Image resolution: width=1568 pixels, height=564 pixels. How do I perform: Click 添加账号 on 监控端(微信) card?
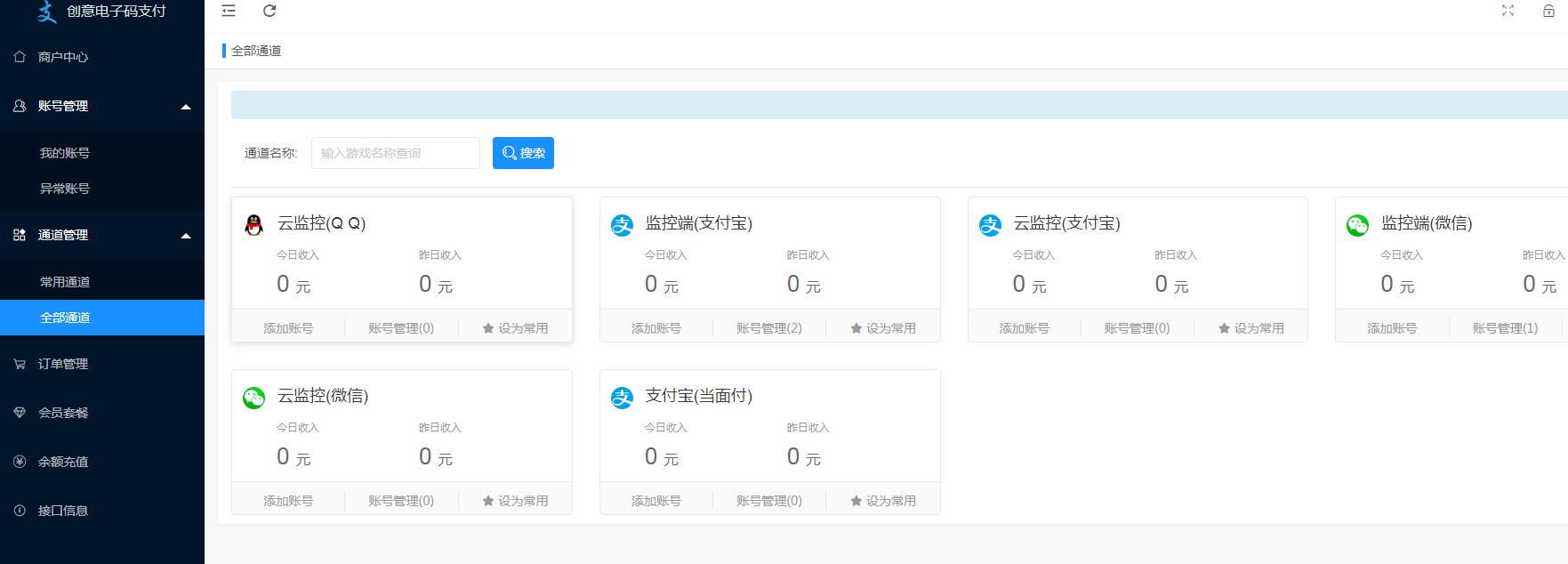point(1392,328)
